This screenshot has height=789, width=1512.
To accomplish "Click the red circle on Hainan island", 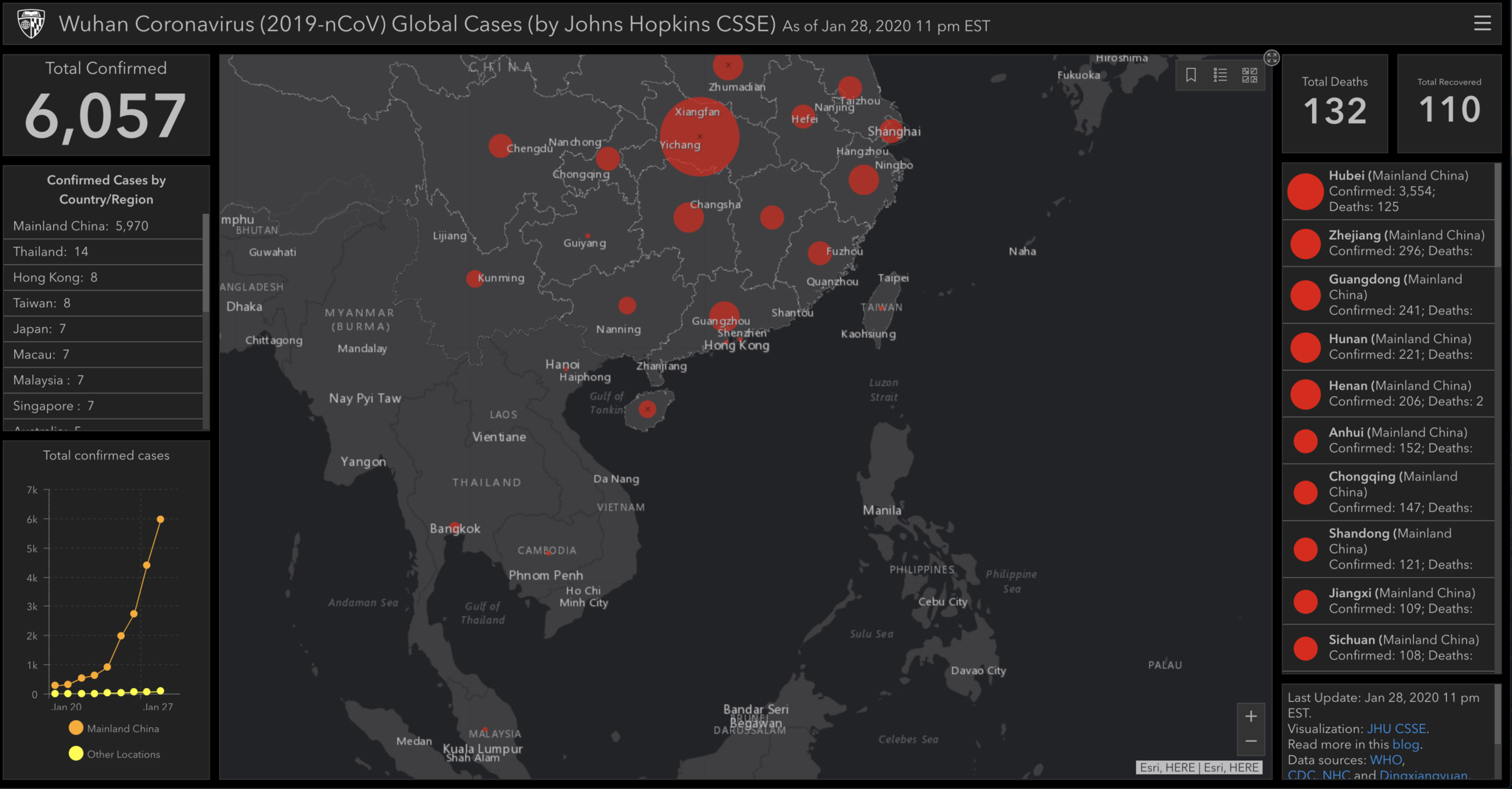I will click(x=647, y=409).
